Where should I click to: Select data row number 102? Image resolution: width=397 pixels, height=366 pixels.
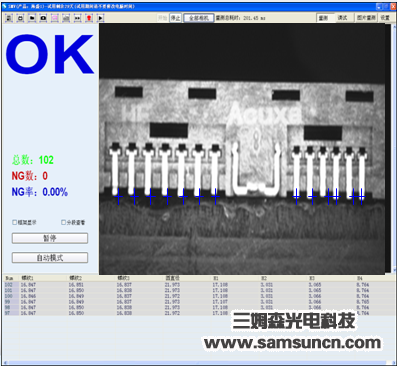click(x=198, y=285)
